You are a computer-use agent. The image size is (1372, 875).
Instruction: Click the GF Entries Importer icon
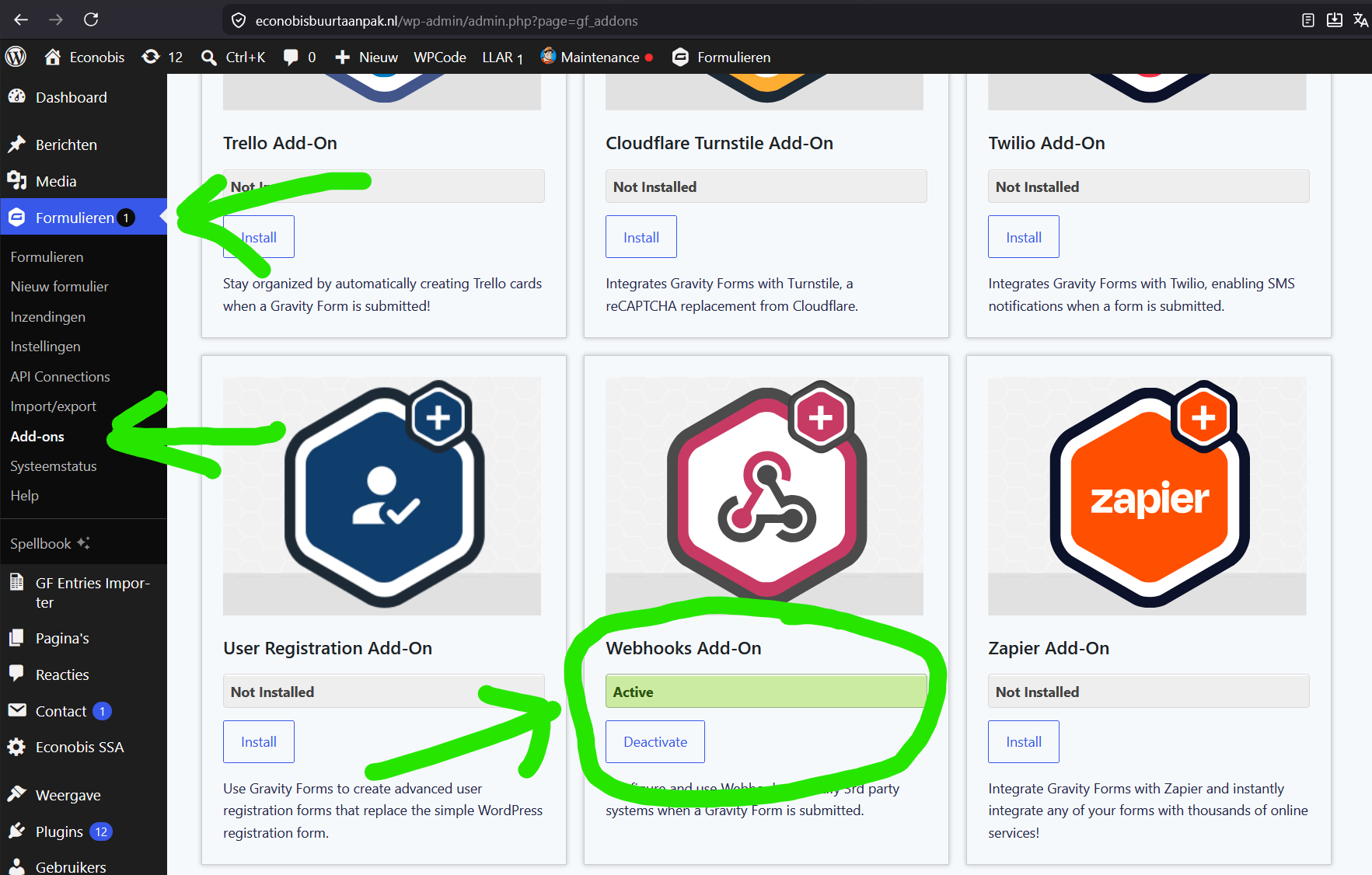(17, 582)
